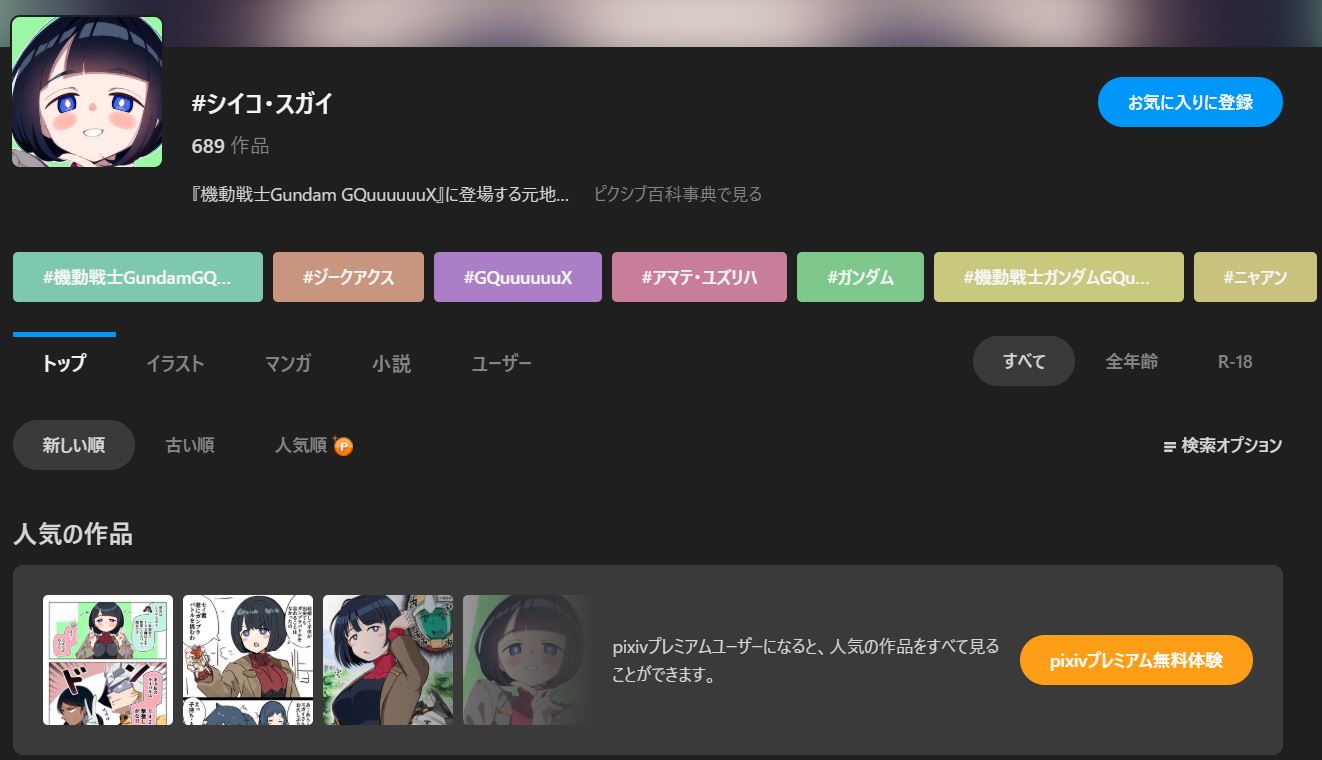Click the 人気の作品 heading

(73, 534)
